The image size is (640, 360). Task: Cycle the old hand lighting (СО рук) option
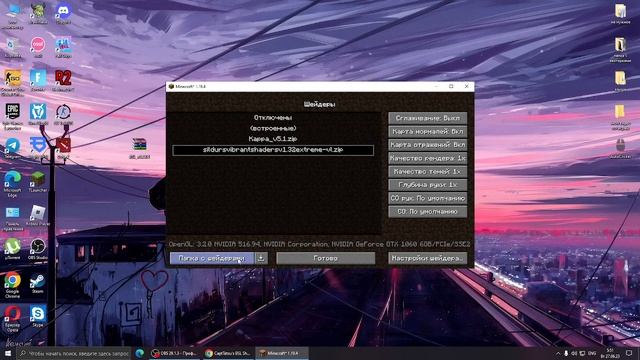(x=427, y=198)
